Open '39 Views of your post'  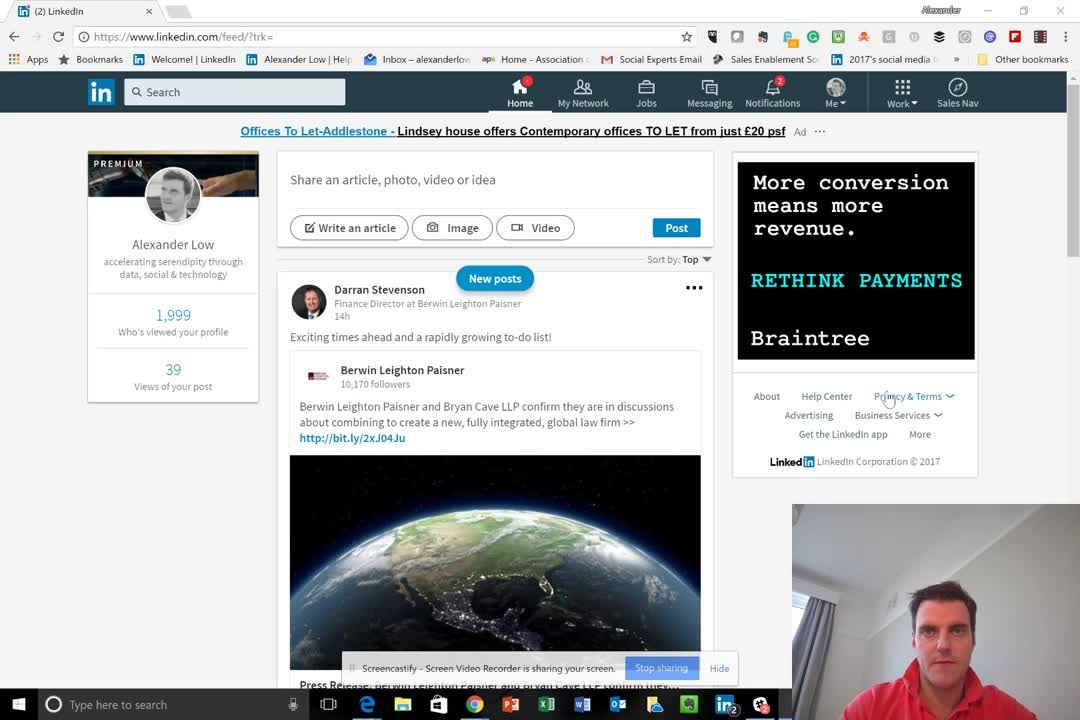173,377
